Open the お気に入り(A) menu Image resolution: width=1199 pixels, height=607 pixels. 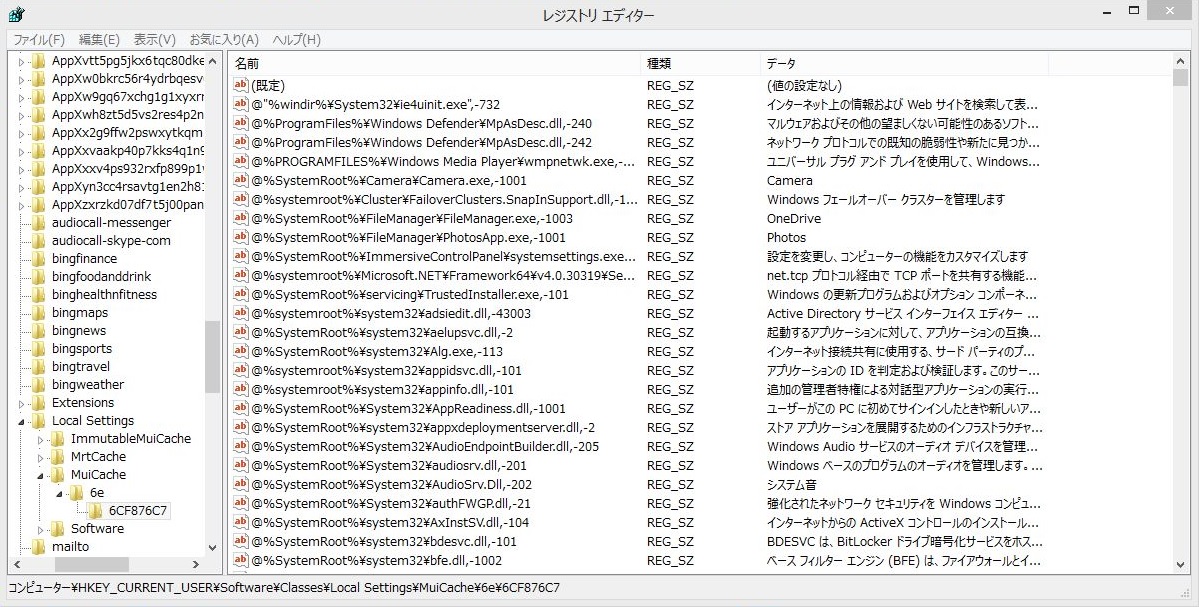click(x=224, y=40)
